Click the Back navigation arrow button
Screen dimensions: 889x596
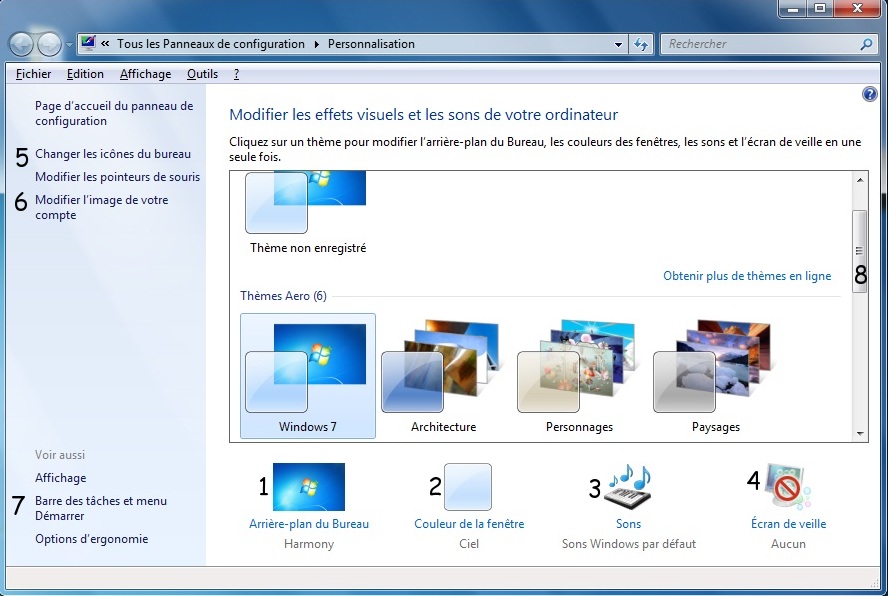point(22,44)
